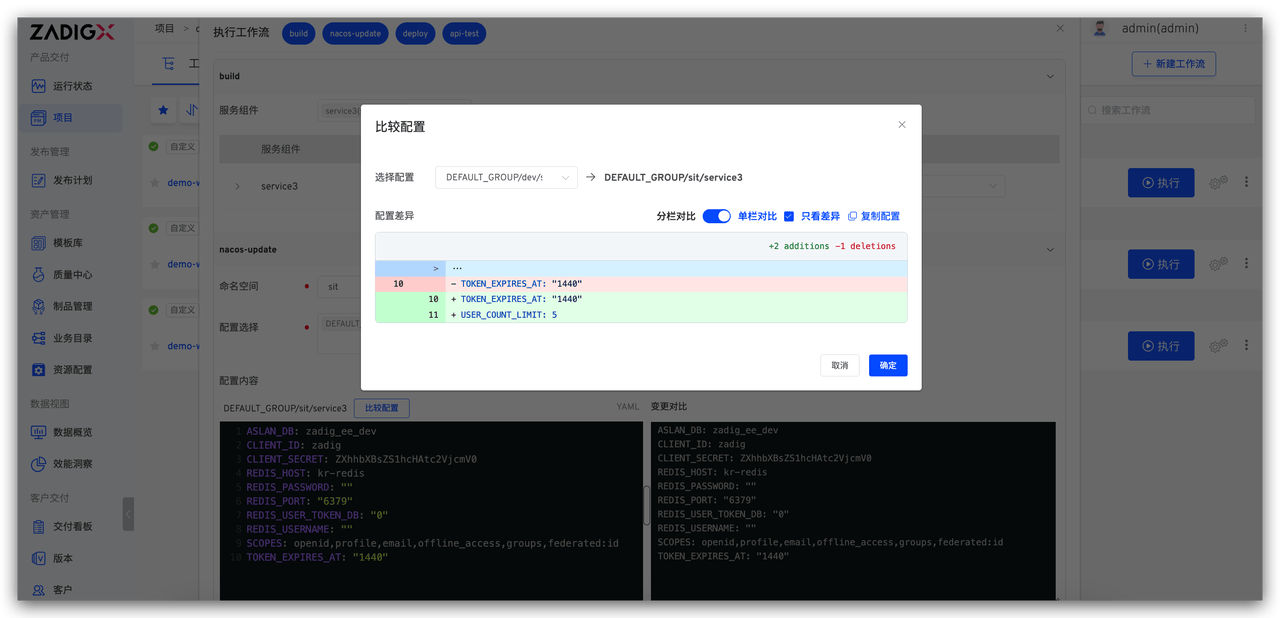Collapse the build section chevron
The image size is (1280, 618).
(1050, 76)
